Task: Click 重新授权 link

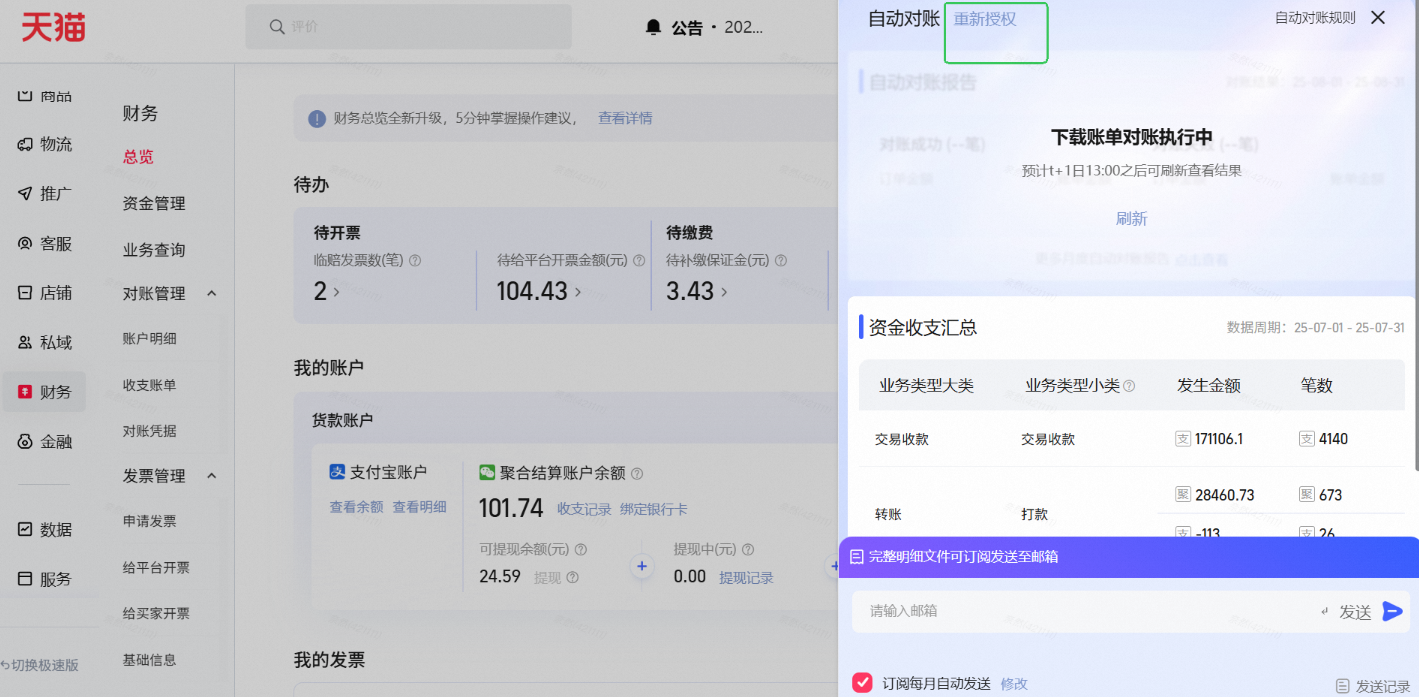Action: (985, 19)
